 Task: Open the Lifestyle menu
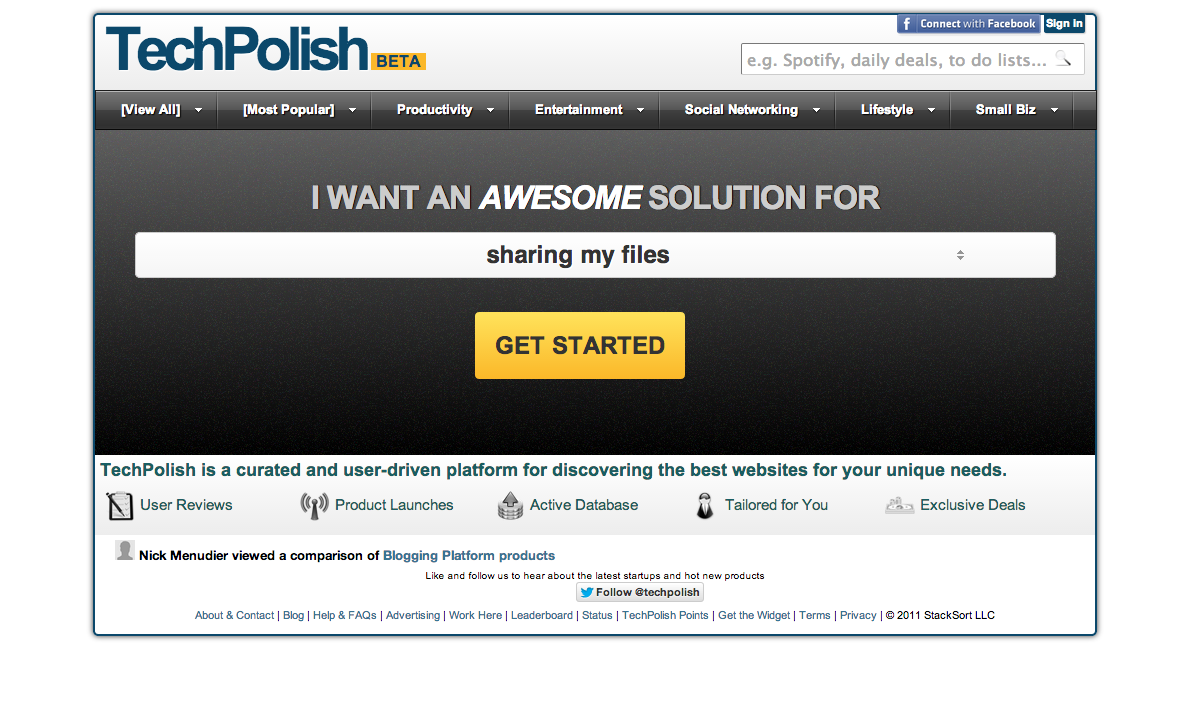pos(893,110)
